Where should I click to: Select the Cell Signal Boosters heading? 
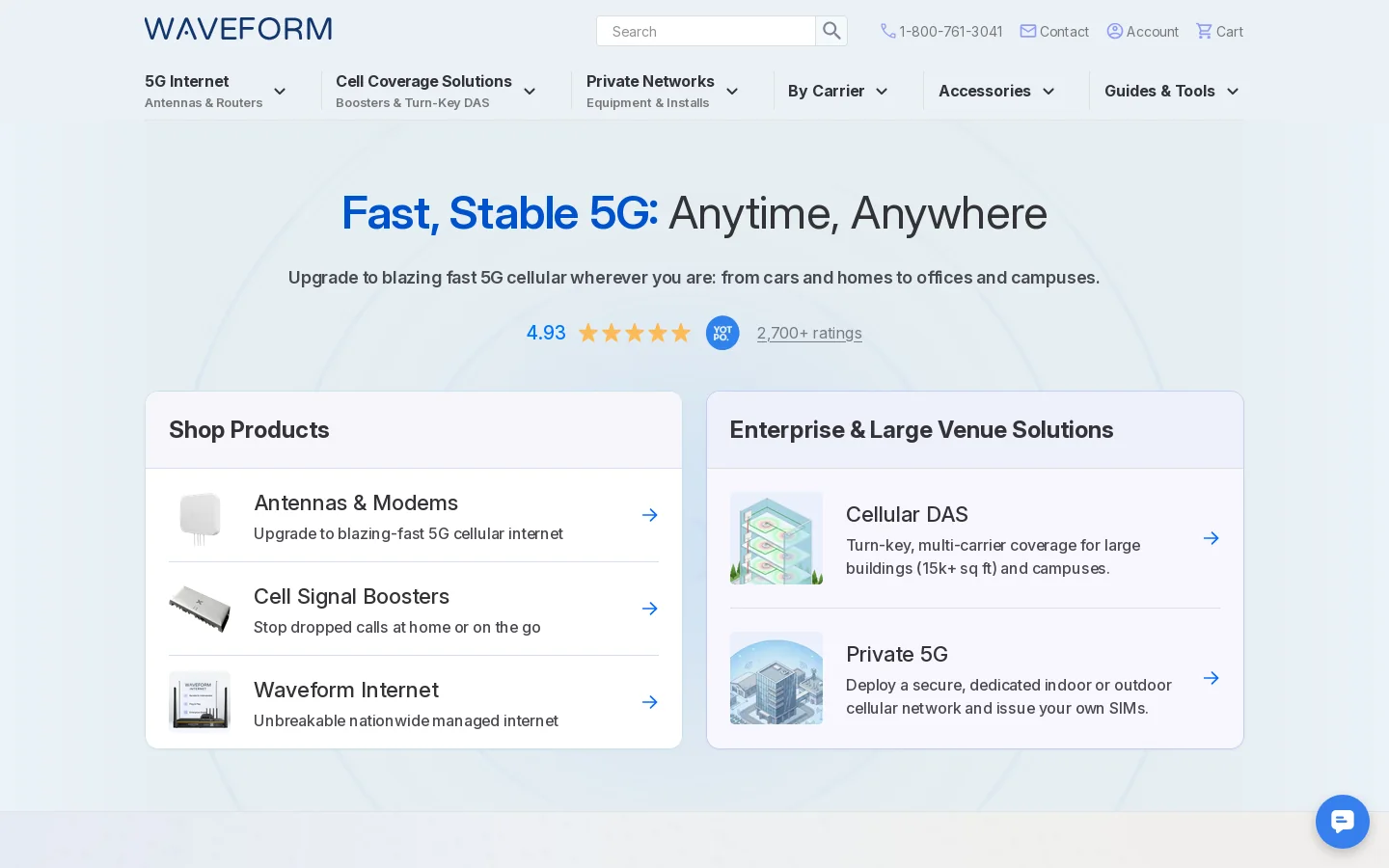click(351, 596)
